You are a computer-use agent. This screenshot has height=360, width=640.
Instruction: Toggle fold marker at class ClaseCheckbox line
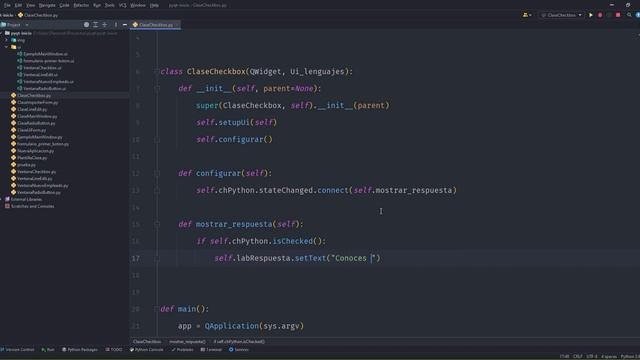(x=157, y=71)
